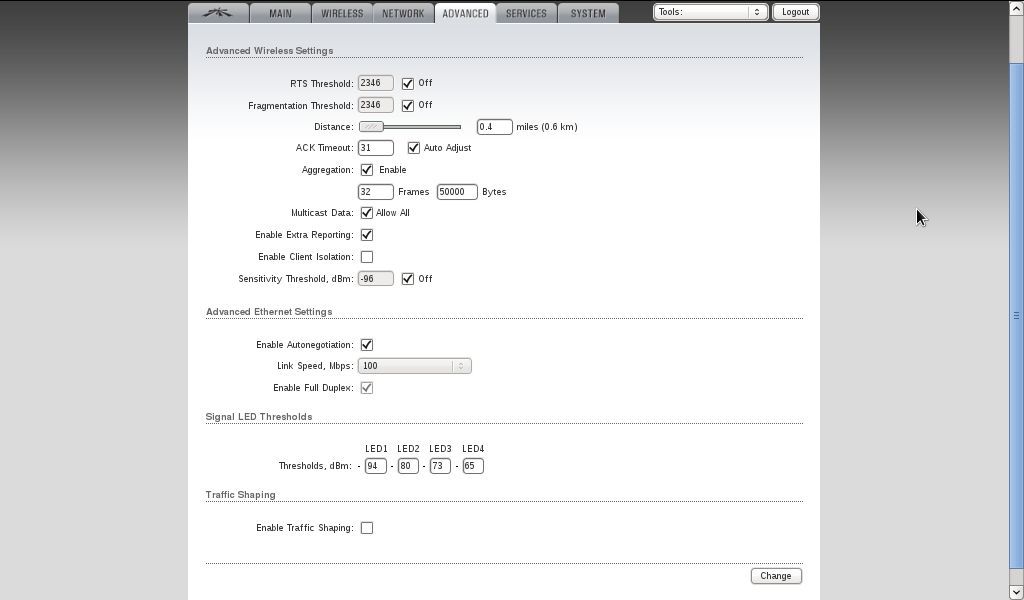Click the Fragmentation Threshold input field
Viewport: 1024px width, 600px height.
(376, 105)
